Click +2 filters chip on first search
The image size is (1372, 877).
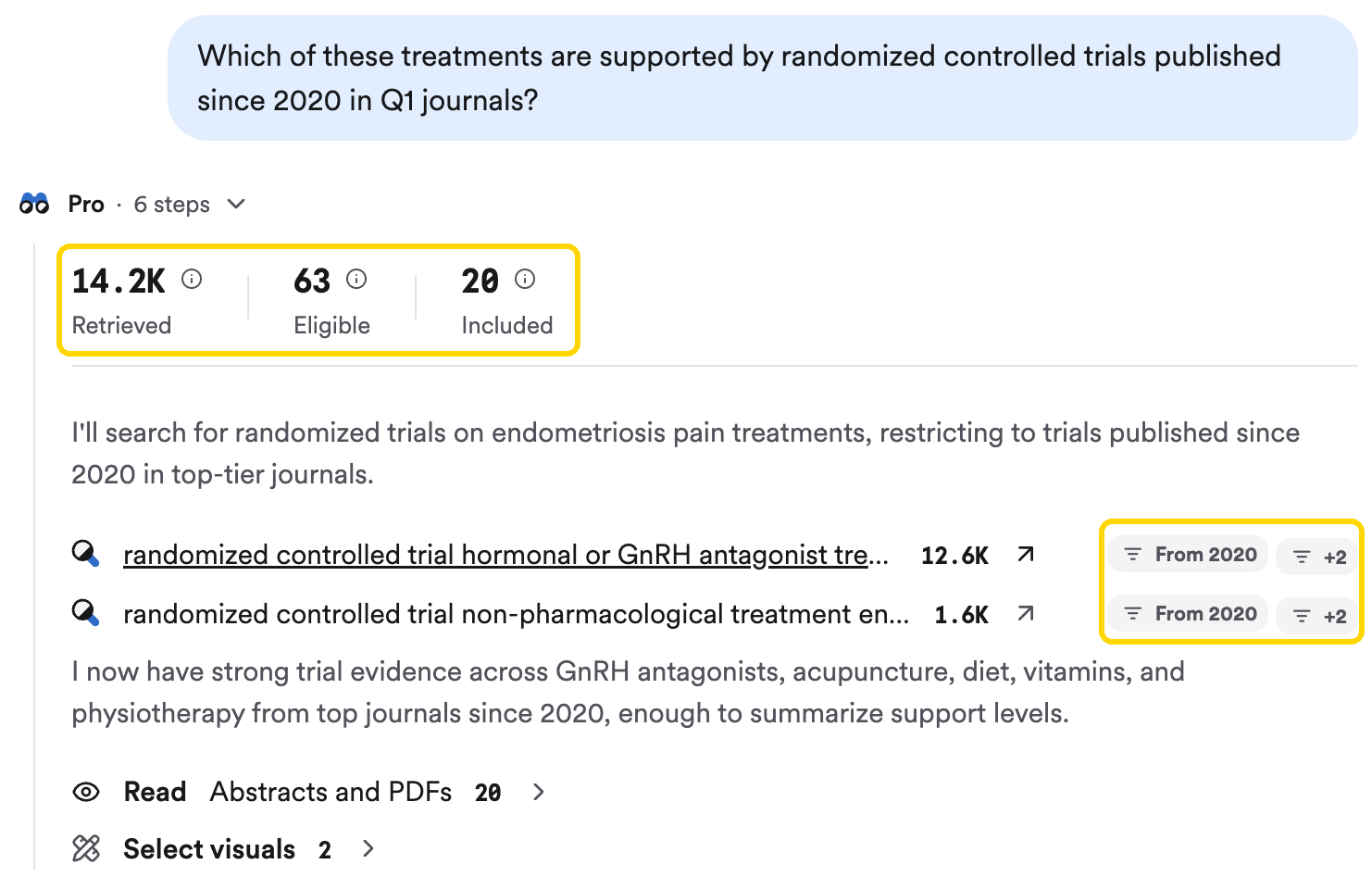(1319, 557)
